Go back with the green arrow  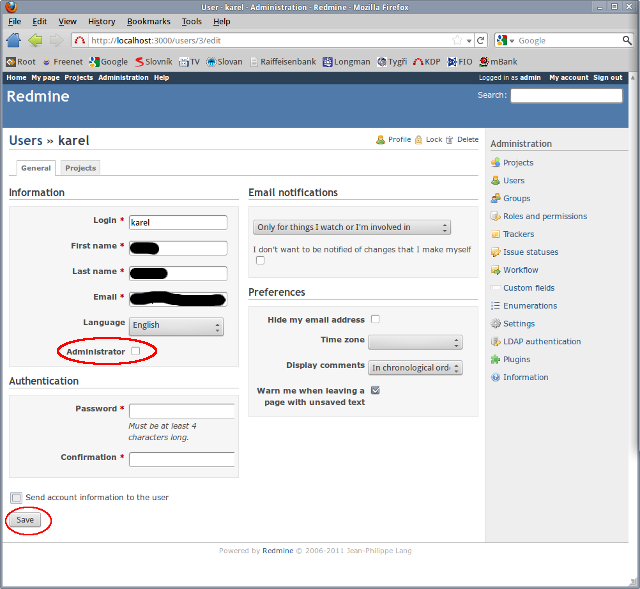tap(36, 40)
